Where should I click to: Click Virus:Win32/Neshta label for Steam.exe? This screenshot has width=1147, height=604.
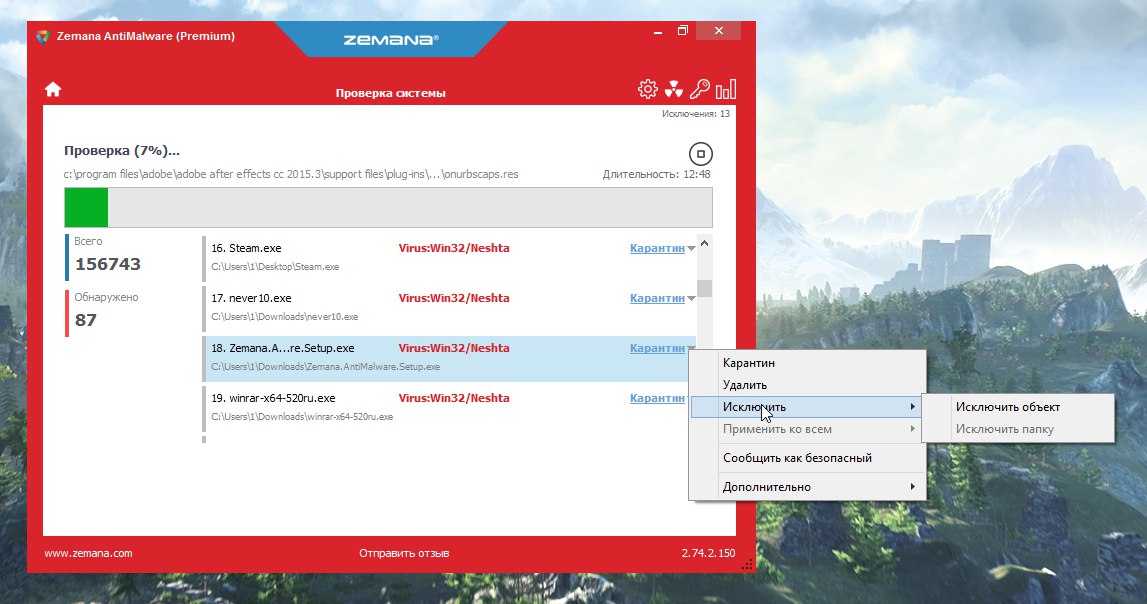pyautogui.click(x=454, y=248)
